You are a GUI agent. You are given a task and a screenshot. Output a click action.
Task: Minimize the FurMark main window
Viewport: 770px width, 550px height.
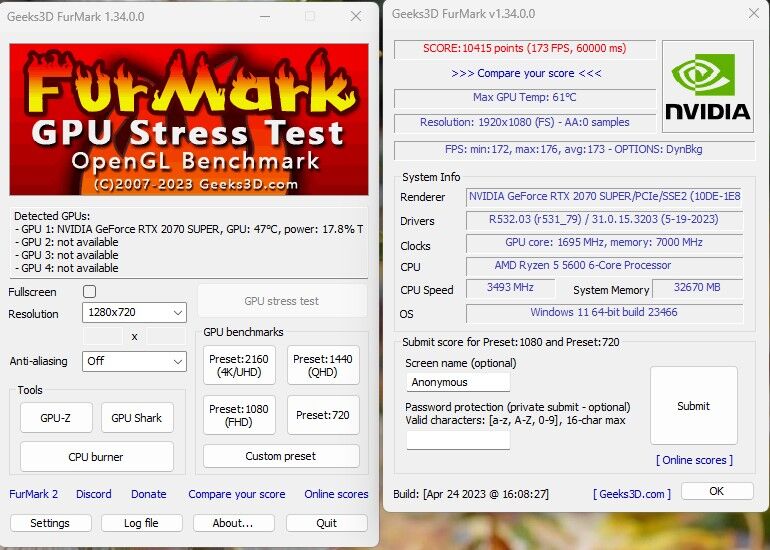265,16
